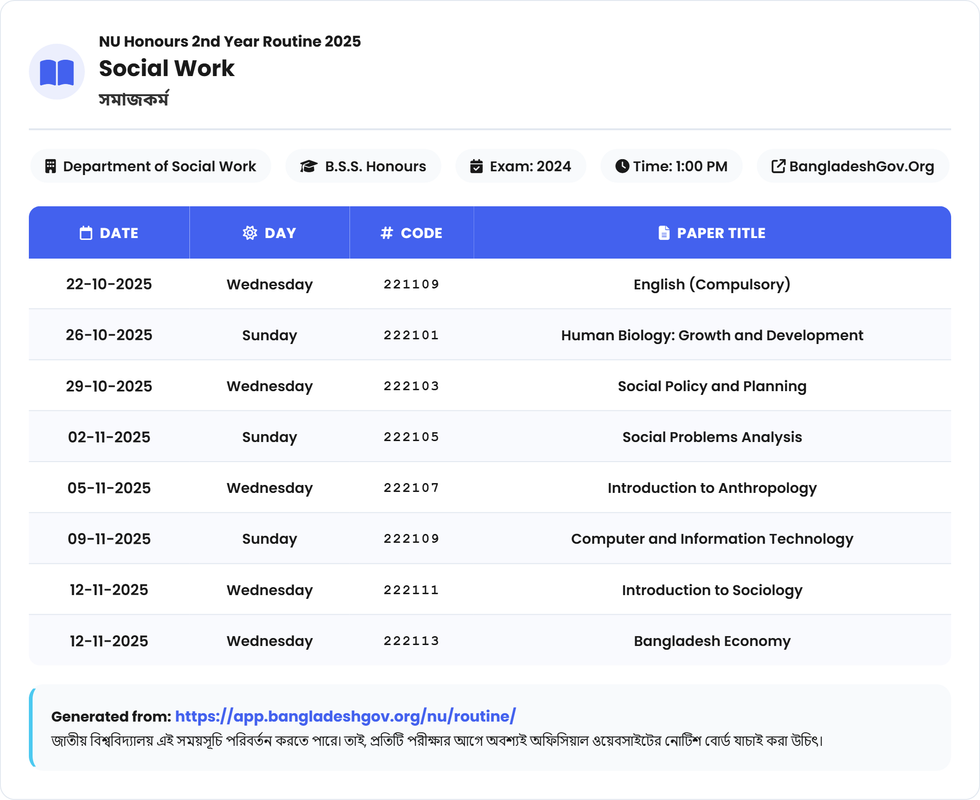
Task: Click the 09-11-2025 date cell
Action: [x=109, y=539]
